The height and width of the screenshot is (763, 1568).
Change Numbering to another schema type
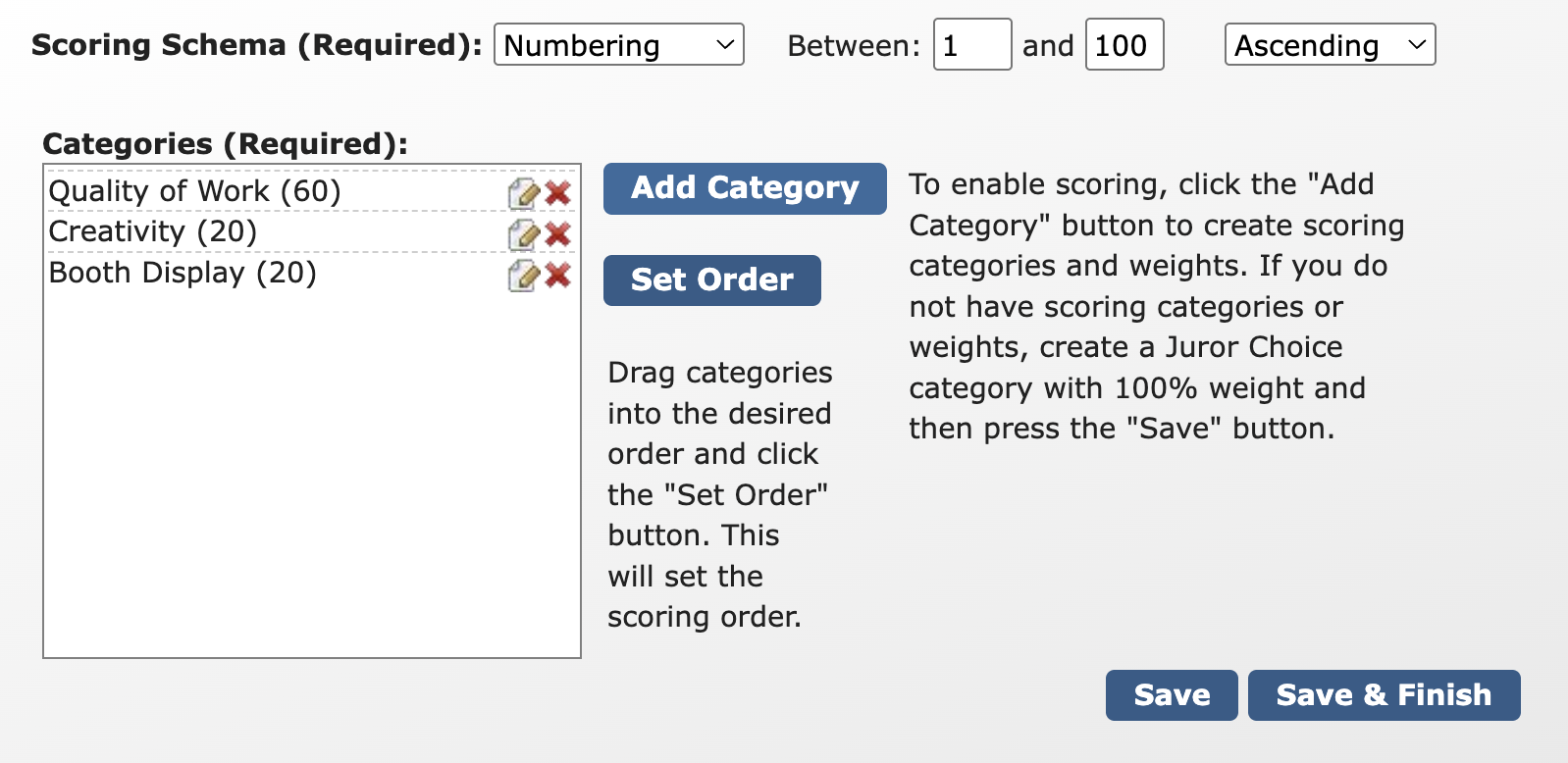click(x=618, y=44)
